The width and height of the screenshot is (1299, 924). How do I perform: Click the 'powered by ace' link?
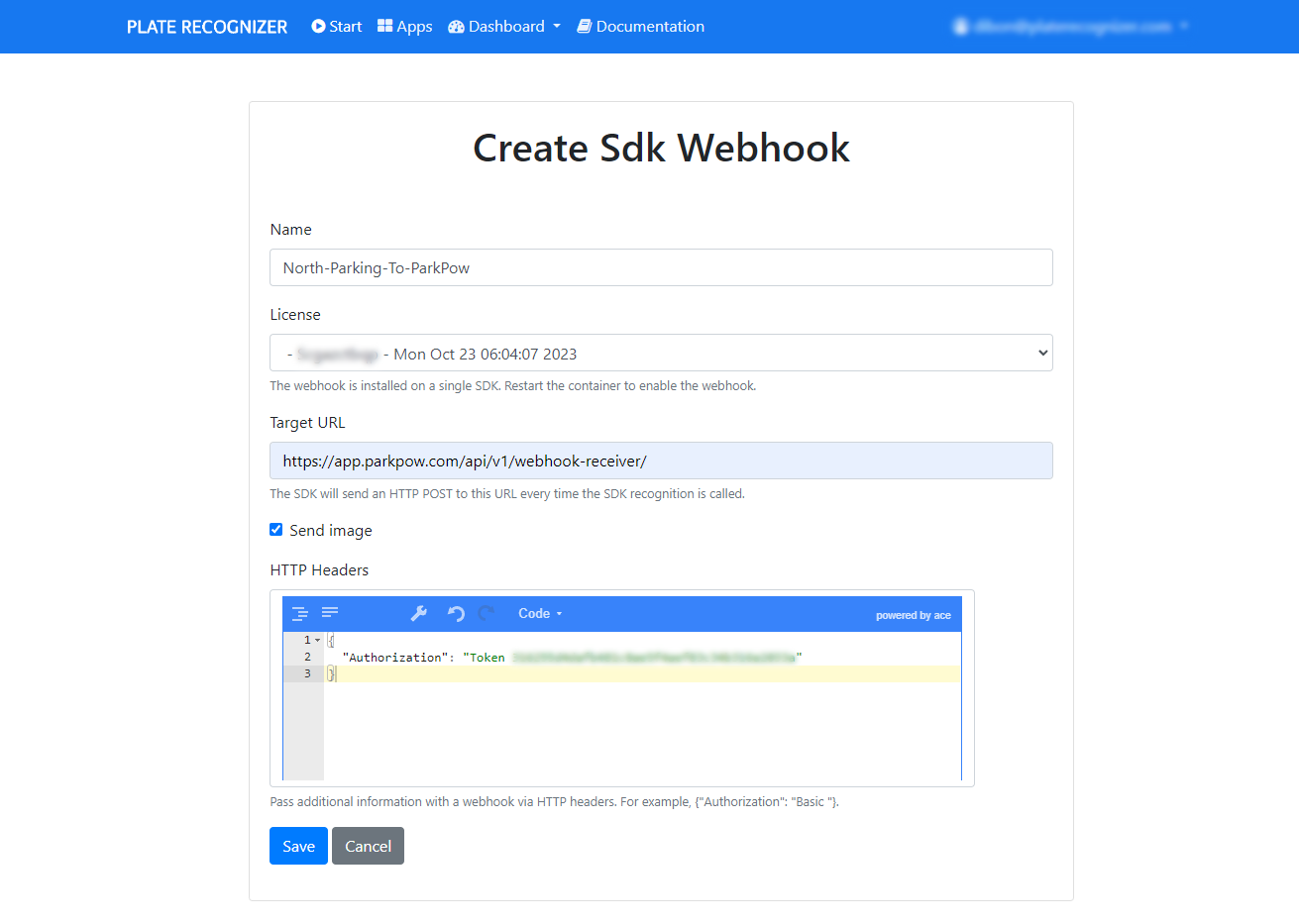pyautogui.click(x=913, y=615)
